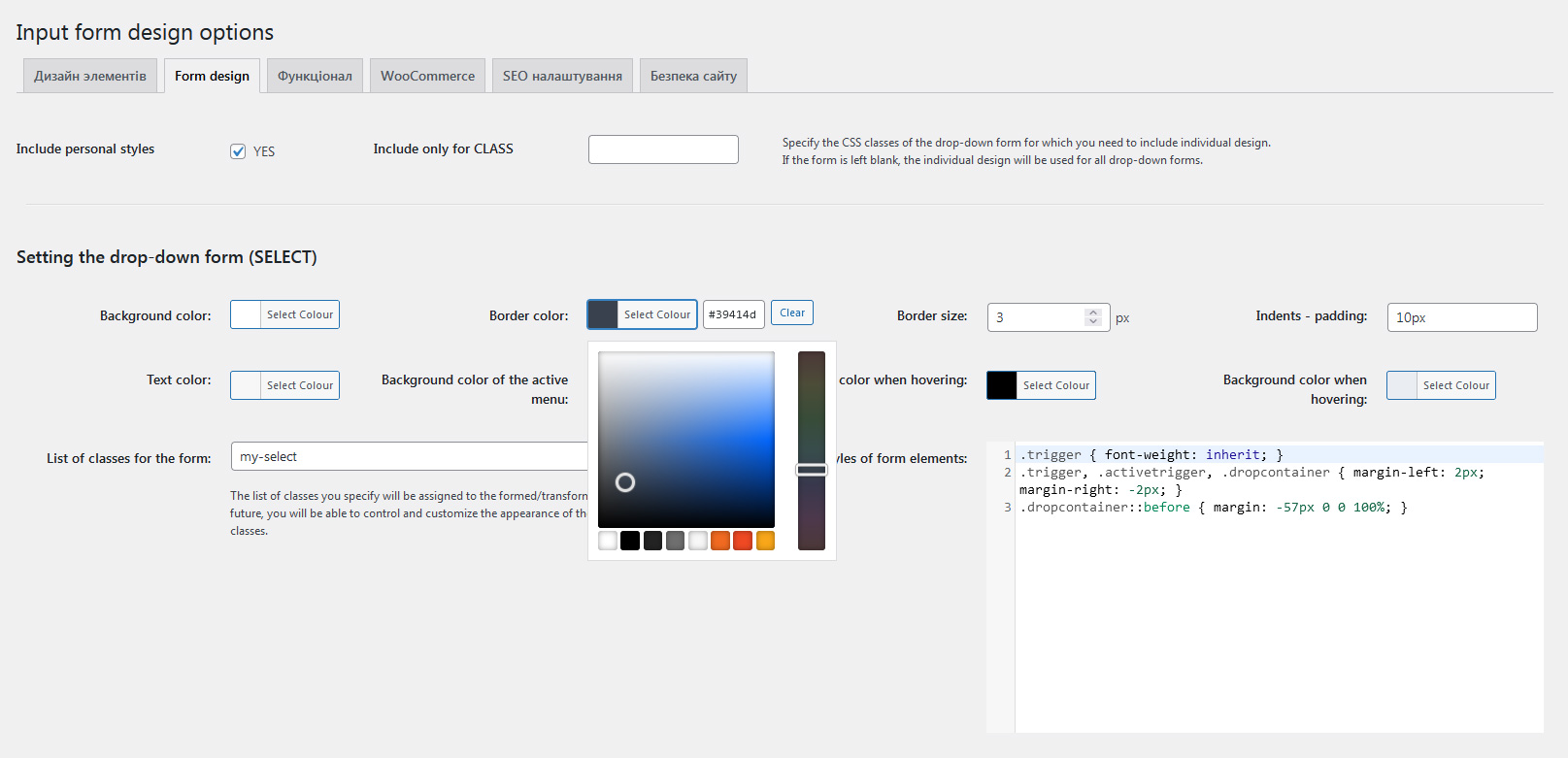Image resolution: width=1568 pixels, height=758 pixels.
Task: Clear the border color
Action: pos(792,313)
